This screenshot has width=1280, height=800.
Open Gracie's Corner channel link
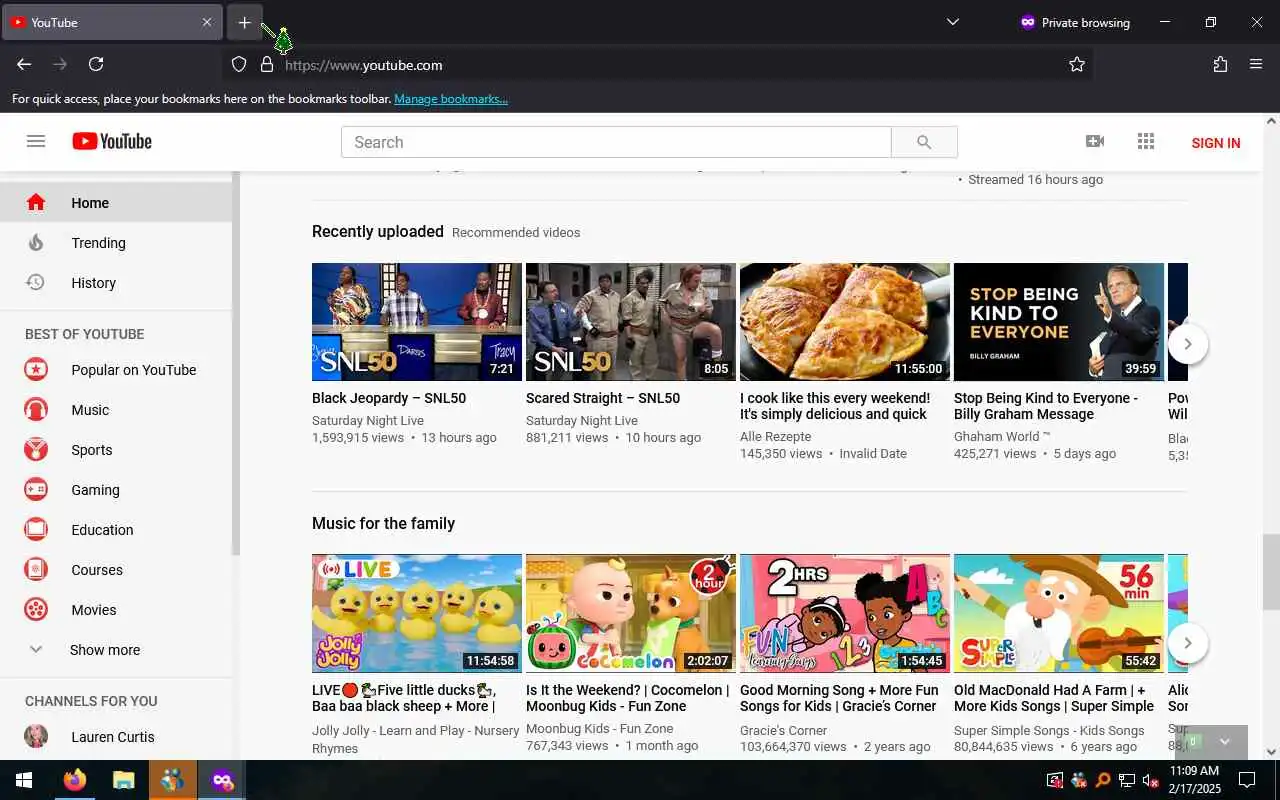[x=784, y=730]
